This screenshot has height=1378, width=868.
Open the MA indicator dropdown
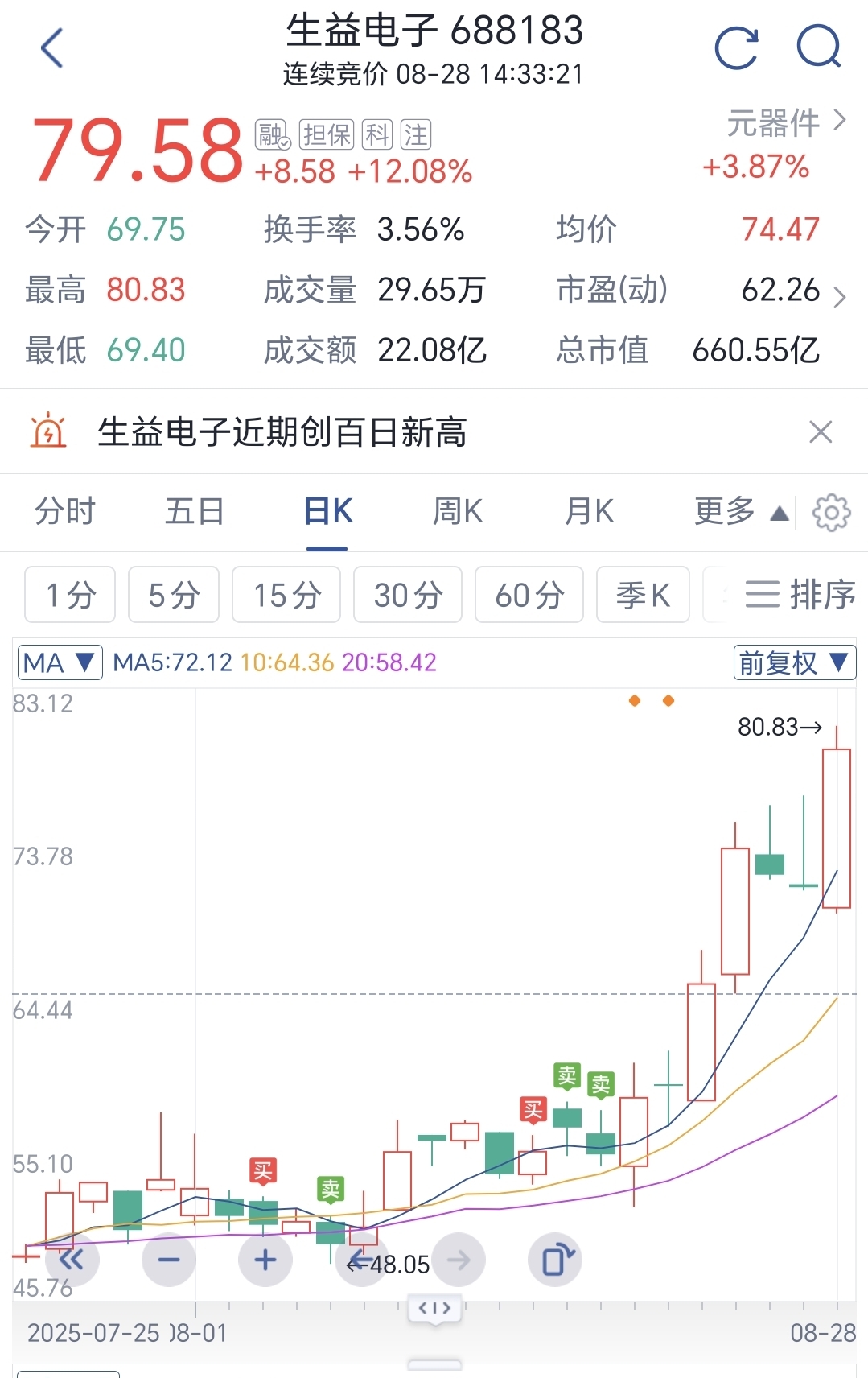coord(60,662)
